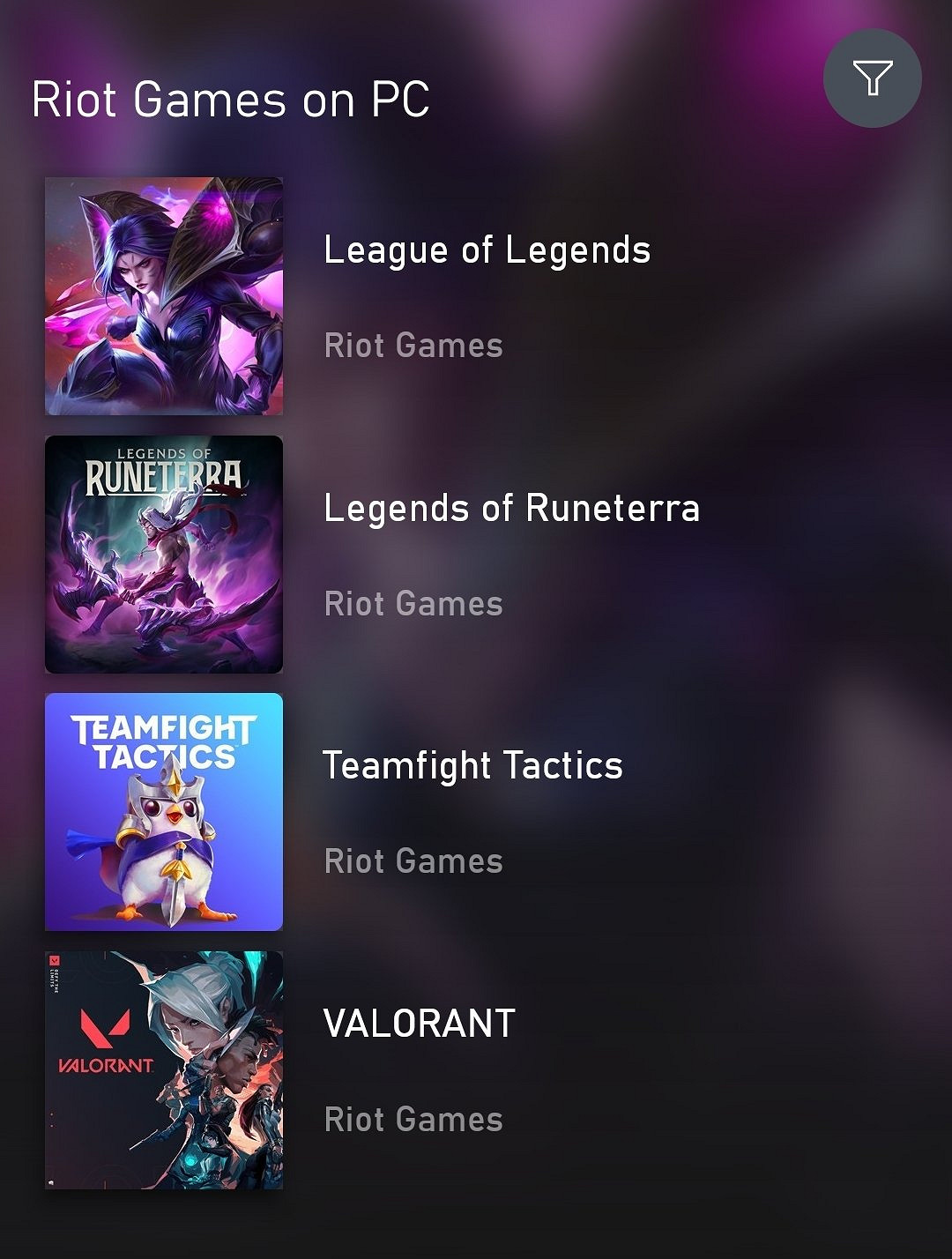Open the VALORANT cover art thumbnail
The image size is (952, 1259).
pyautogui.click(x=164, y=1070)
